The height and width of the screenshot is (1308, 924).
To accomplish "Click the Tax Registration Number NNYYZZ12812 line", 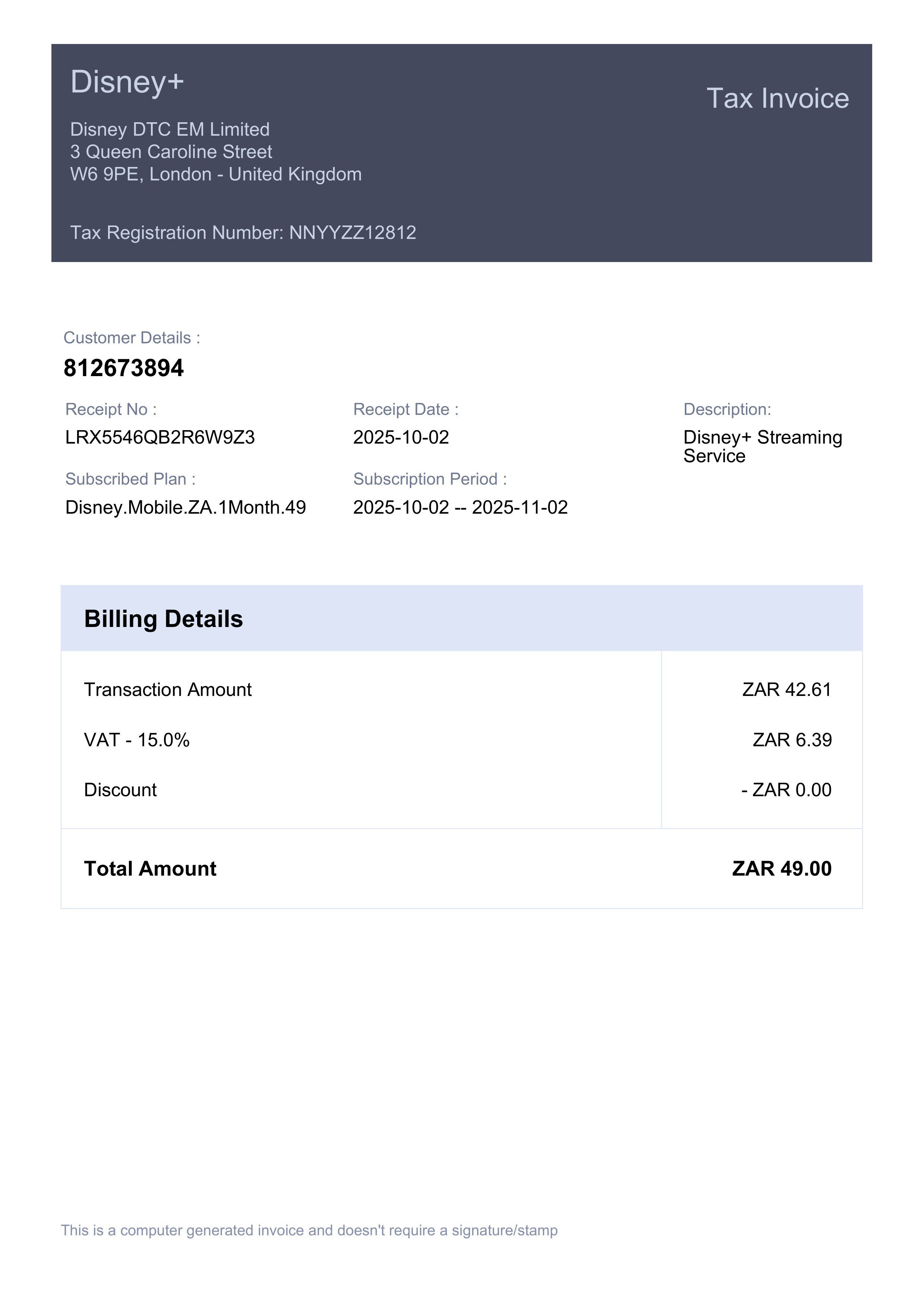I will click(243, 233).
